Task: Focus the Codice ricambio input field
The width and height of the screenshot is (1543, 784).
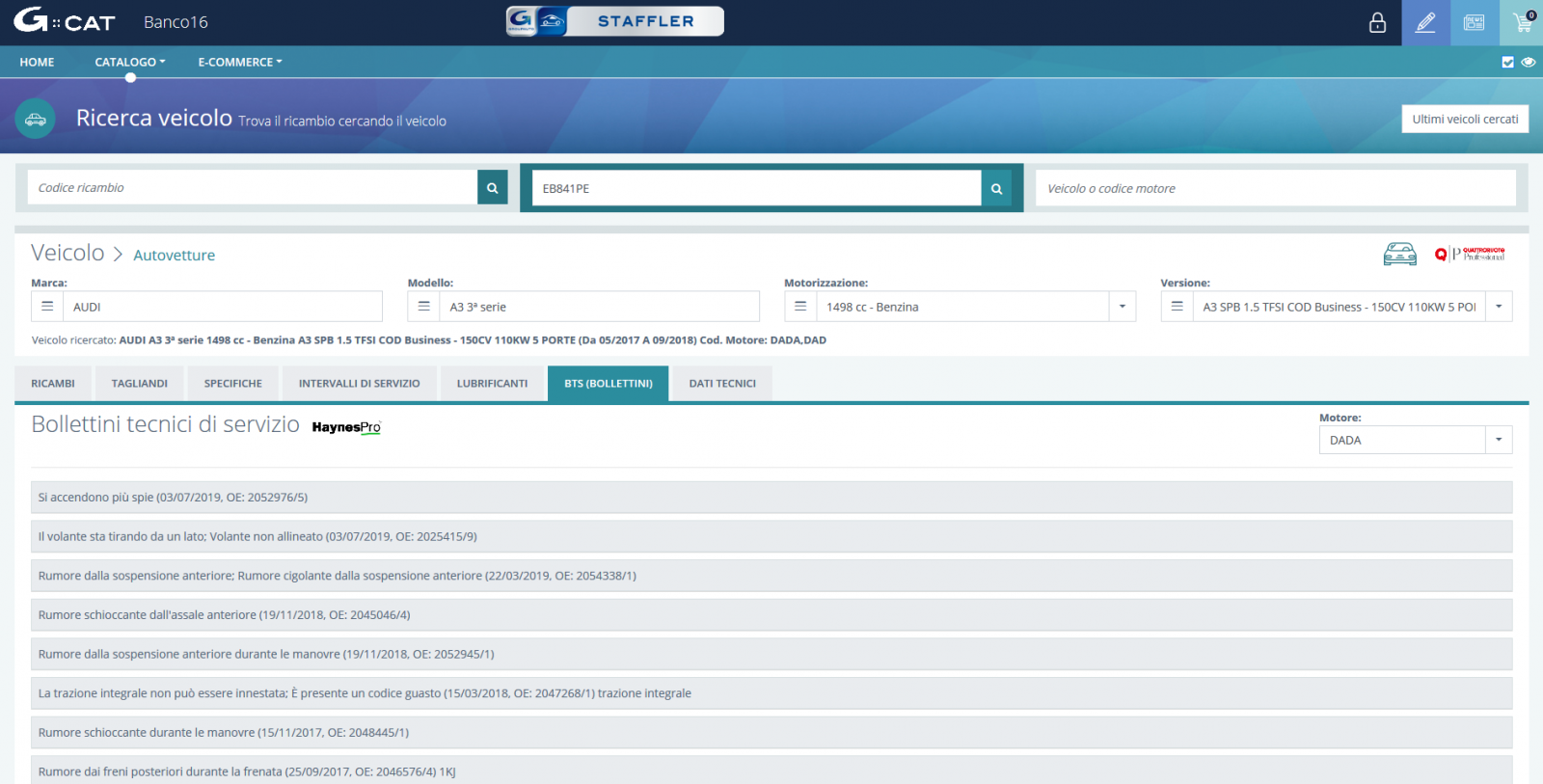Action: tap(253, 188)
